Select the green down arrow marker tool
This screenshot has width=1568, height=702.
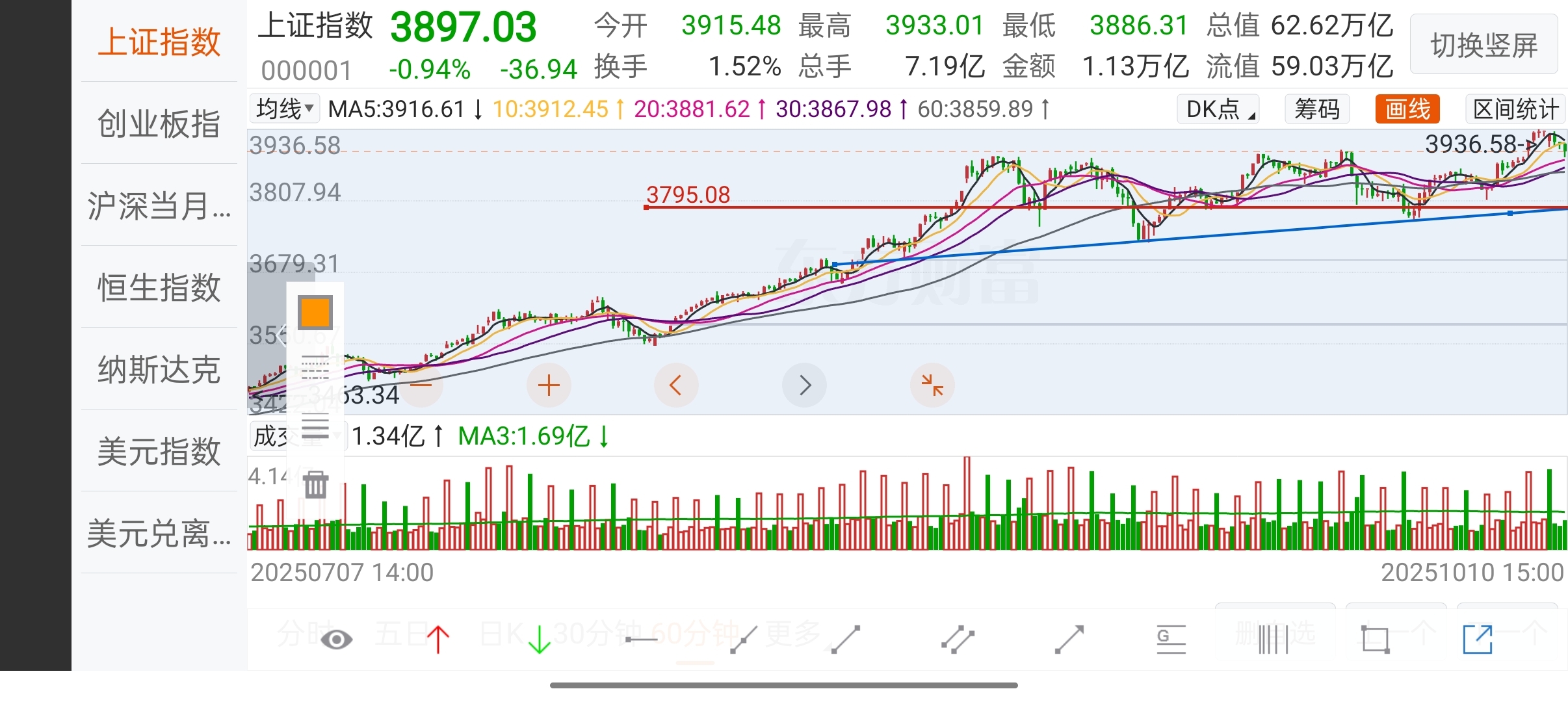[x=539, y=640]
